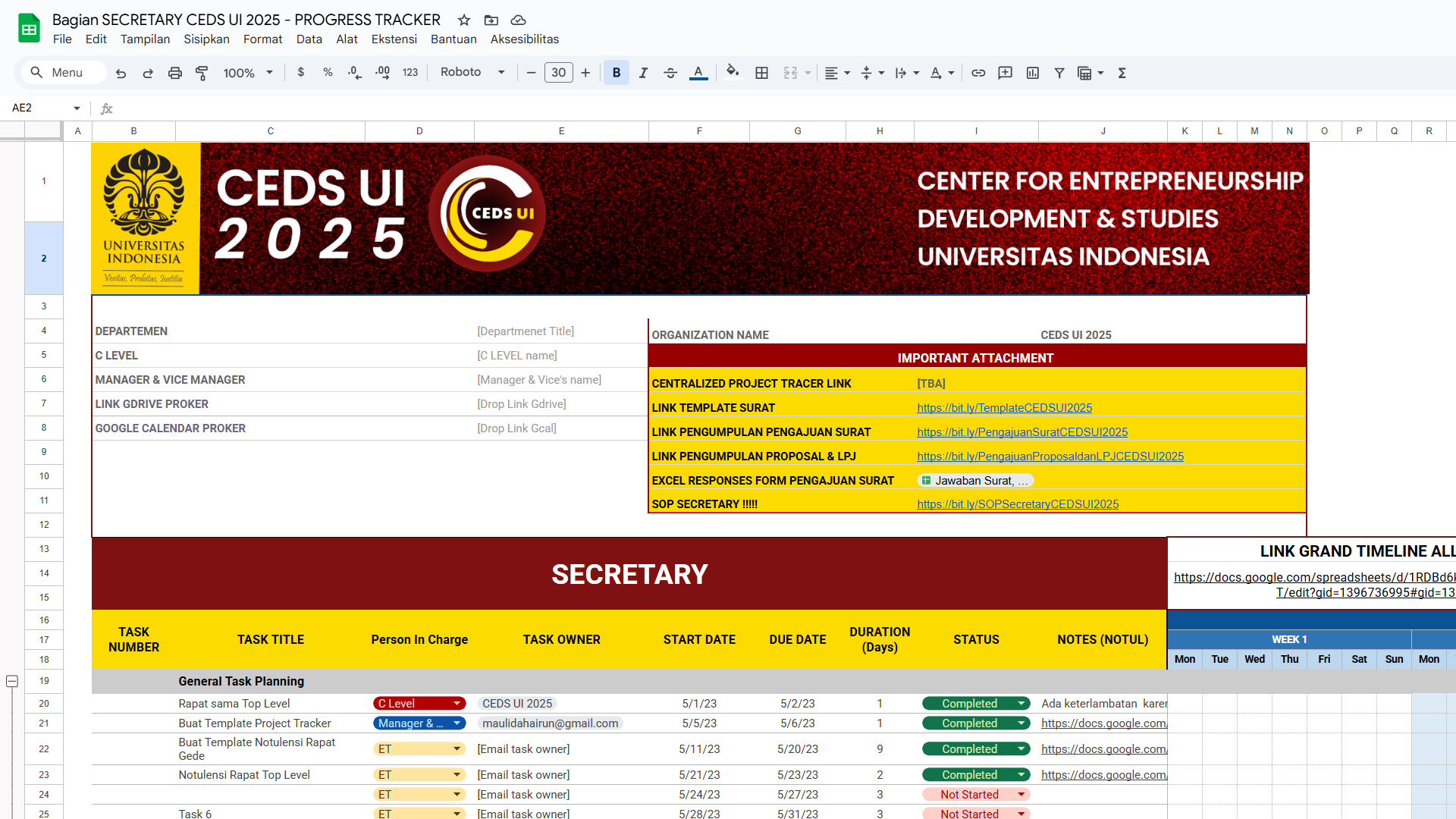This screenshot has height=819, width=1456.
Task: Click the Functions sigma icon
Action: (1122, 73)
